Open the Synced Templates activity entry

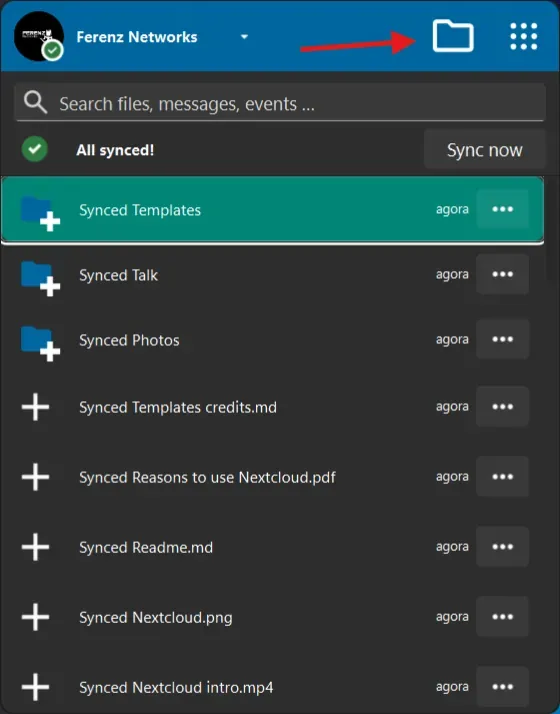(x=272, y=209)
